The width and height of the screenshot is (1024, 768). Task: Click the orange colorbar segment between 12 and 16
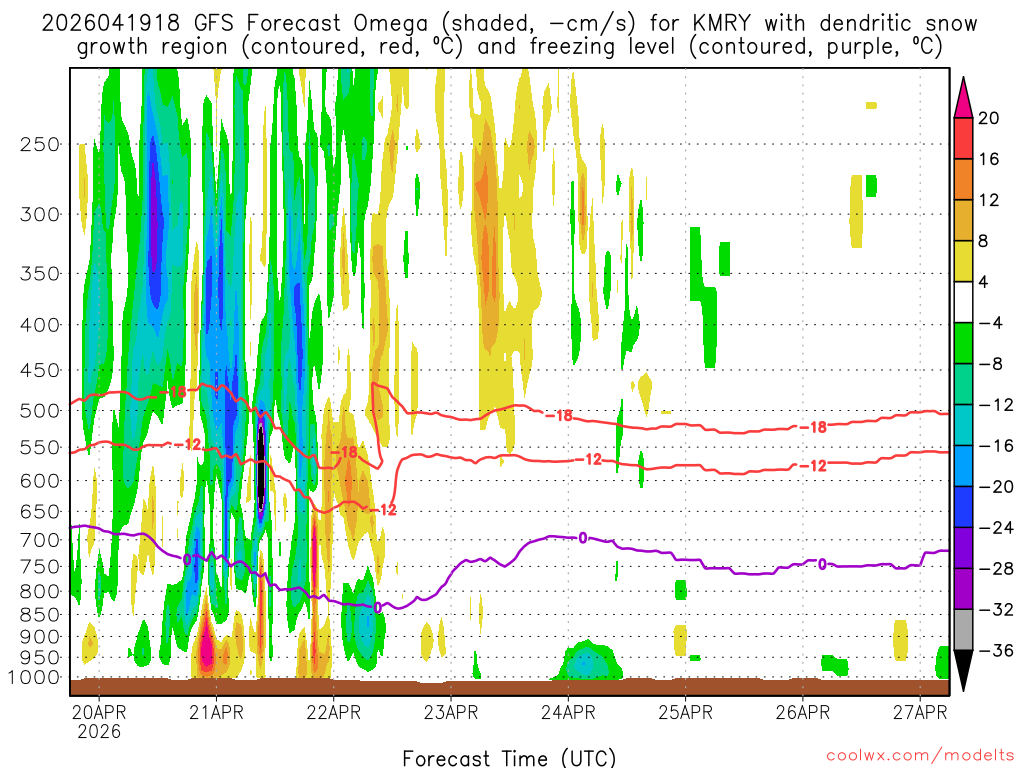(963, 180)
